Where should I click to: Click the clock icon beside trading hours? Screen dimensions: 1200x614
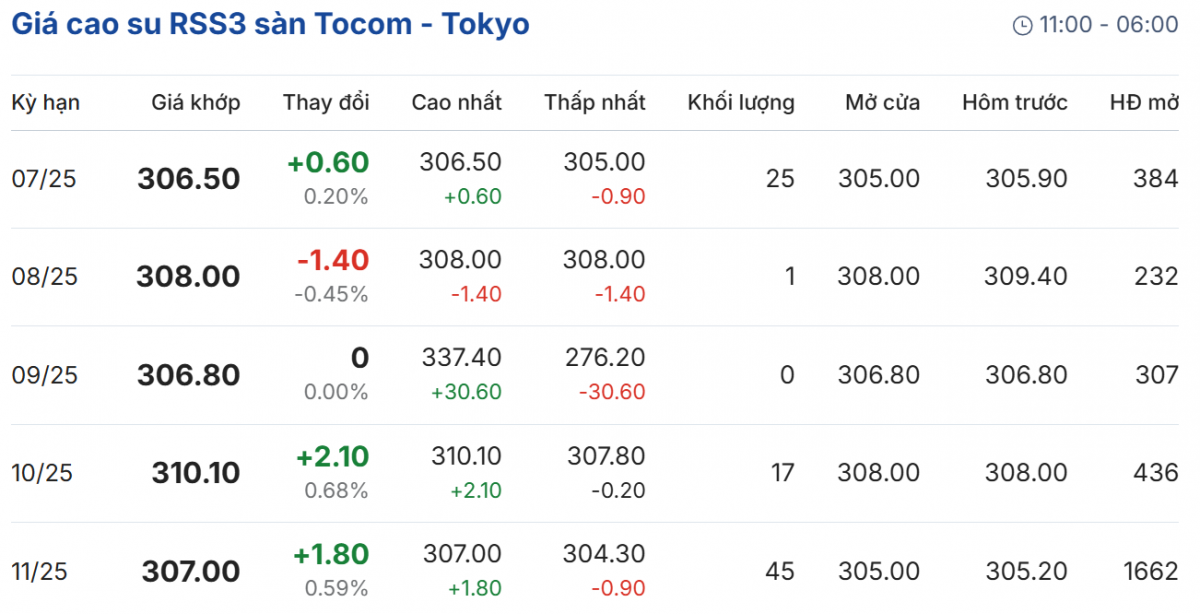point(1022,26)
